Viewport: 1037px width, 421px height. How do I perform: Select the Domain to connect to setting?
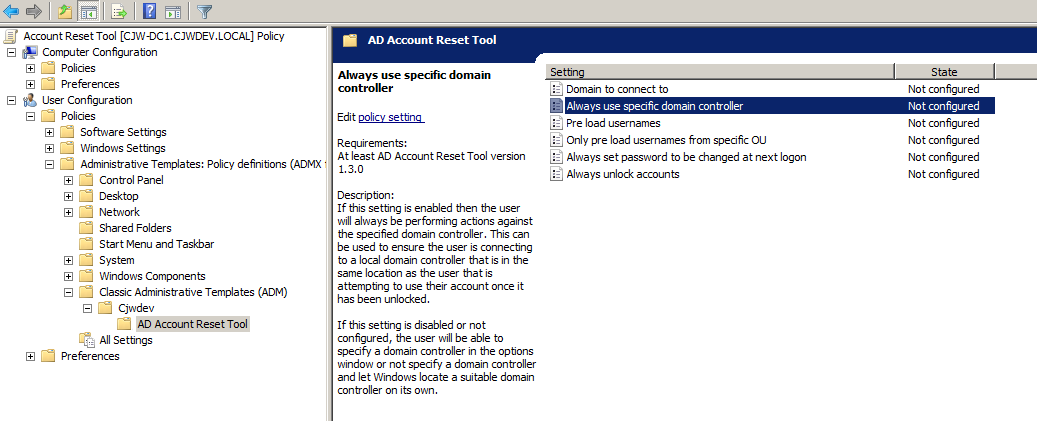pyautogui.click(x=617, y=89)
